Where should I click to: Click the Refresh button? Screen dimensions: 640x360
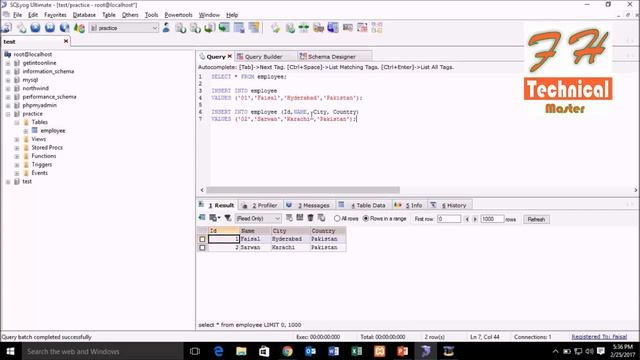click(536, 219)
